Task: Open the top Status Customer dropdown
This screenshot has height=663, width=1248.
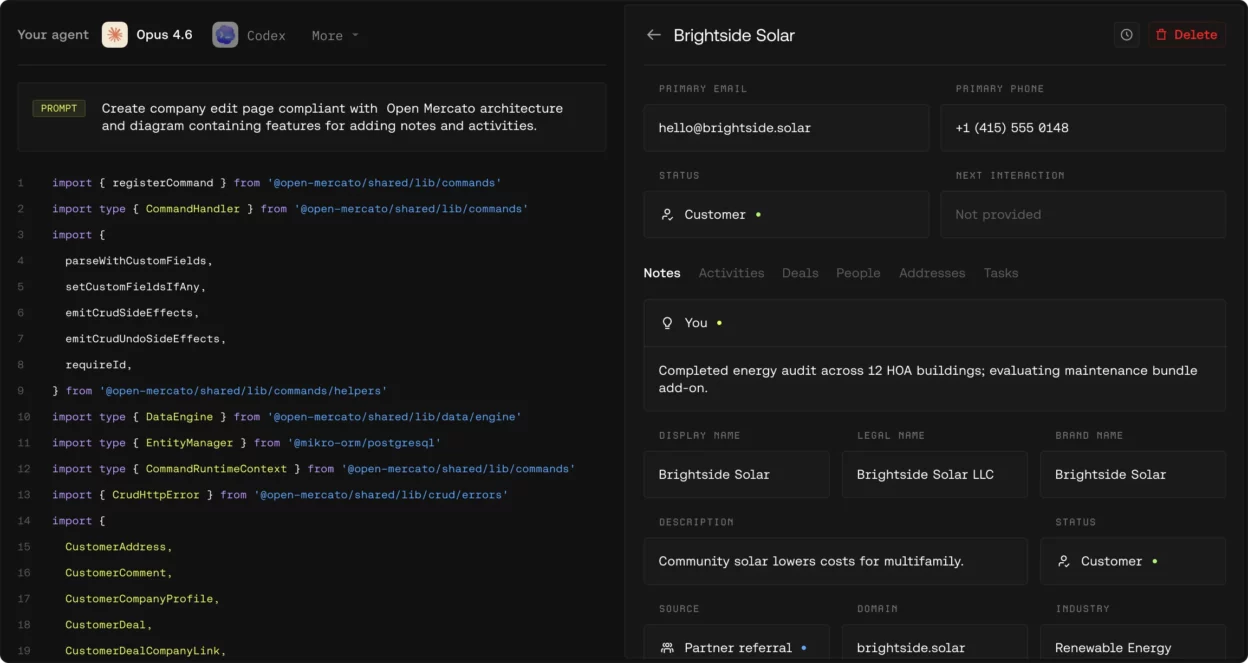Action: tap(786, 214)
